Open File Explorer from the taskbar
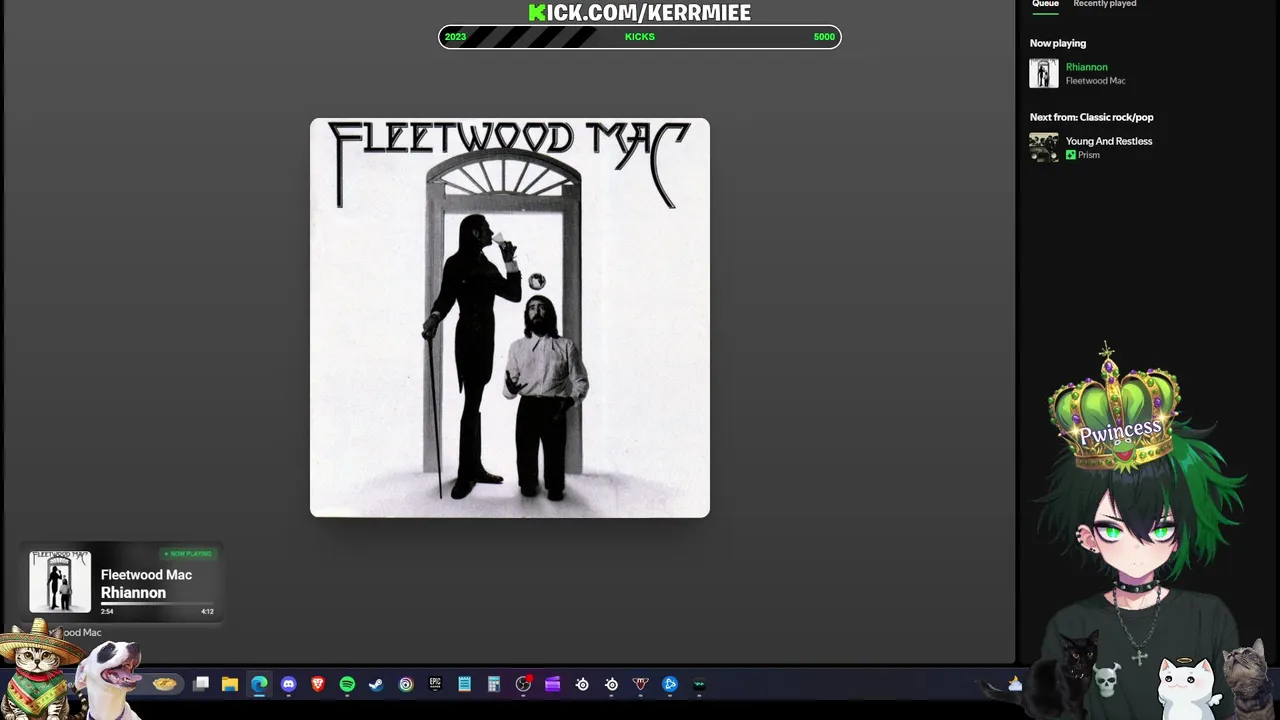 [230, 684]
